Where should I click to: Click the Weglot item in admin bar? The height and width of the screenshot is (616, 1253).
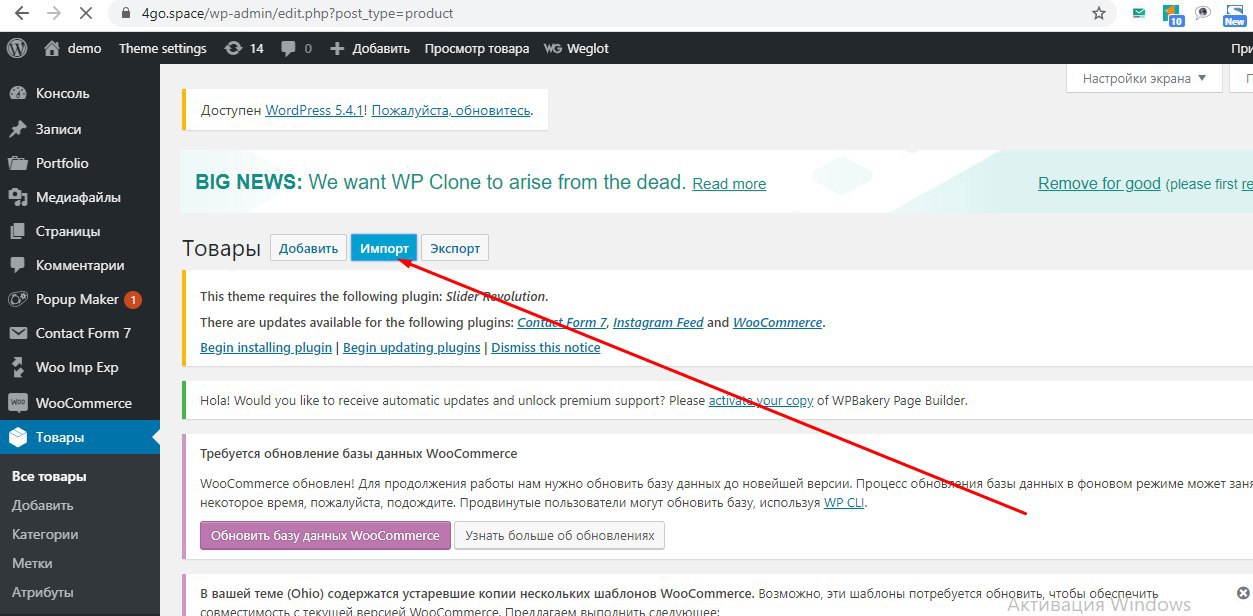pos(576,48)
